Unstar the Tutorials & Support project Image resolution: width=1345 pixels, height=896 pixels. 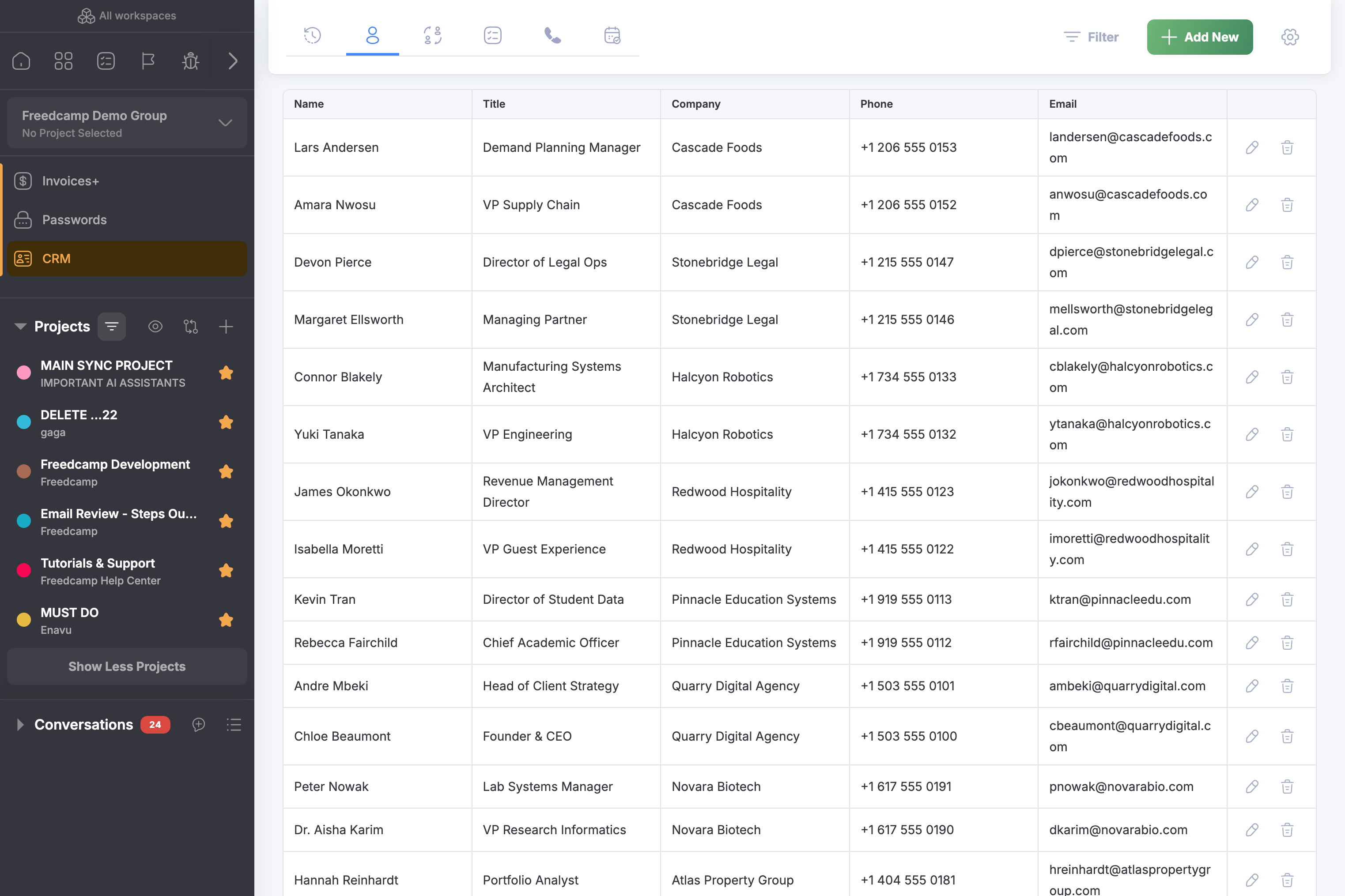[227, 571]
